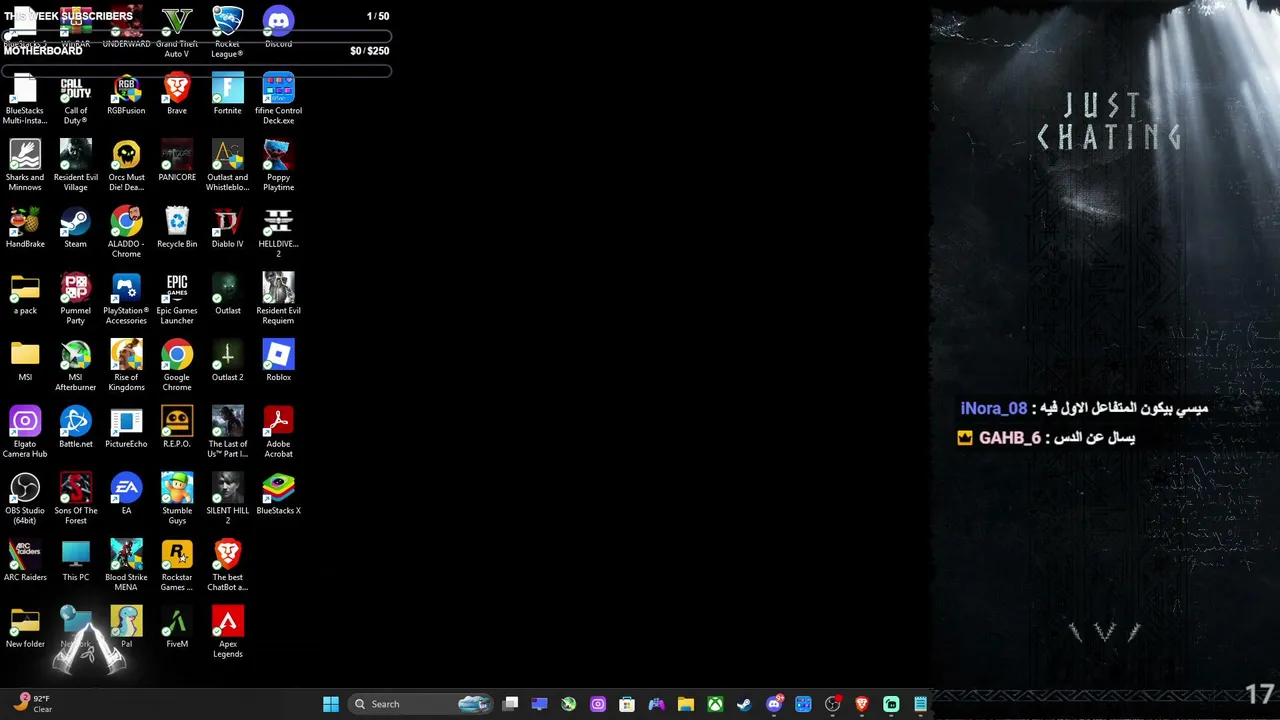Click the Battle.net desktop shortcut
The width and height of the screenshot is (1280, 720).
[76, 428]
